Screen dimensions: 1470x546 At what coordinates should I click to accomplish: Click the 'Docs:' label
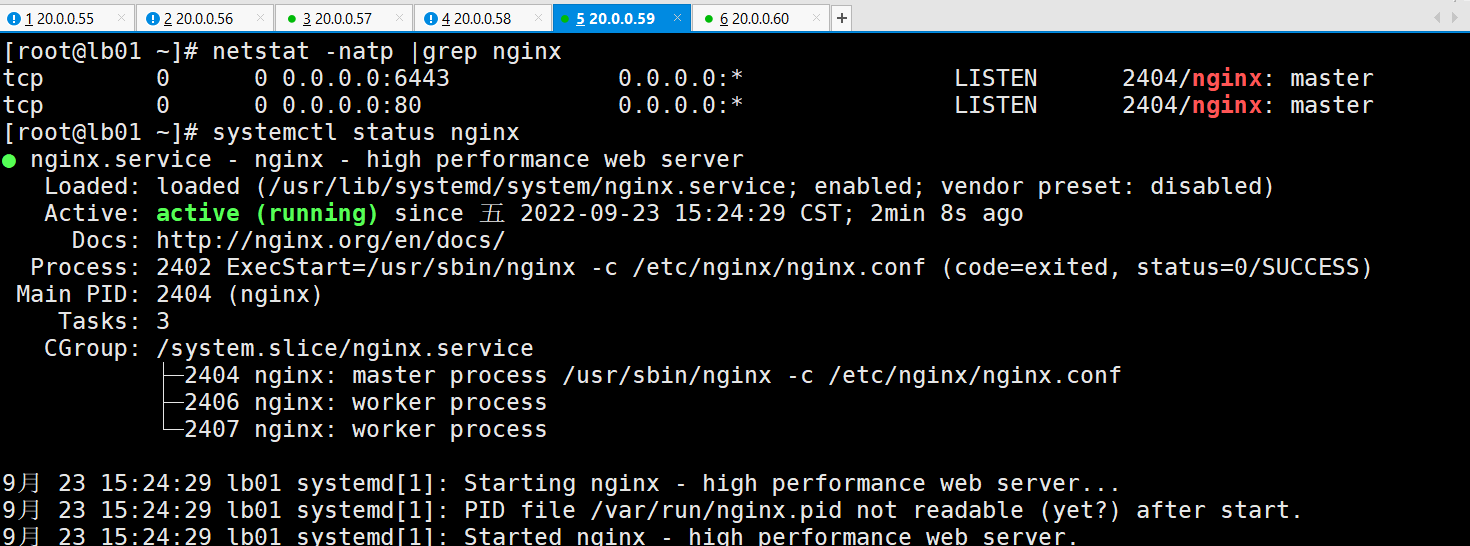(107, 240)
